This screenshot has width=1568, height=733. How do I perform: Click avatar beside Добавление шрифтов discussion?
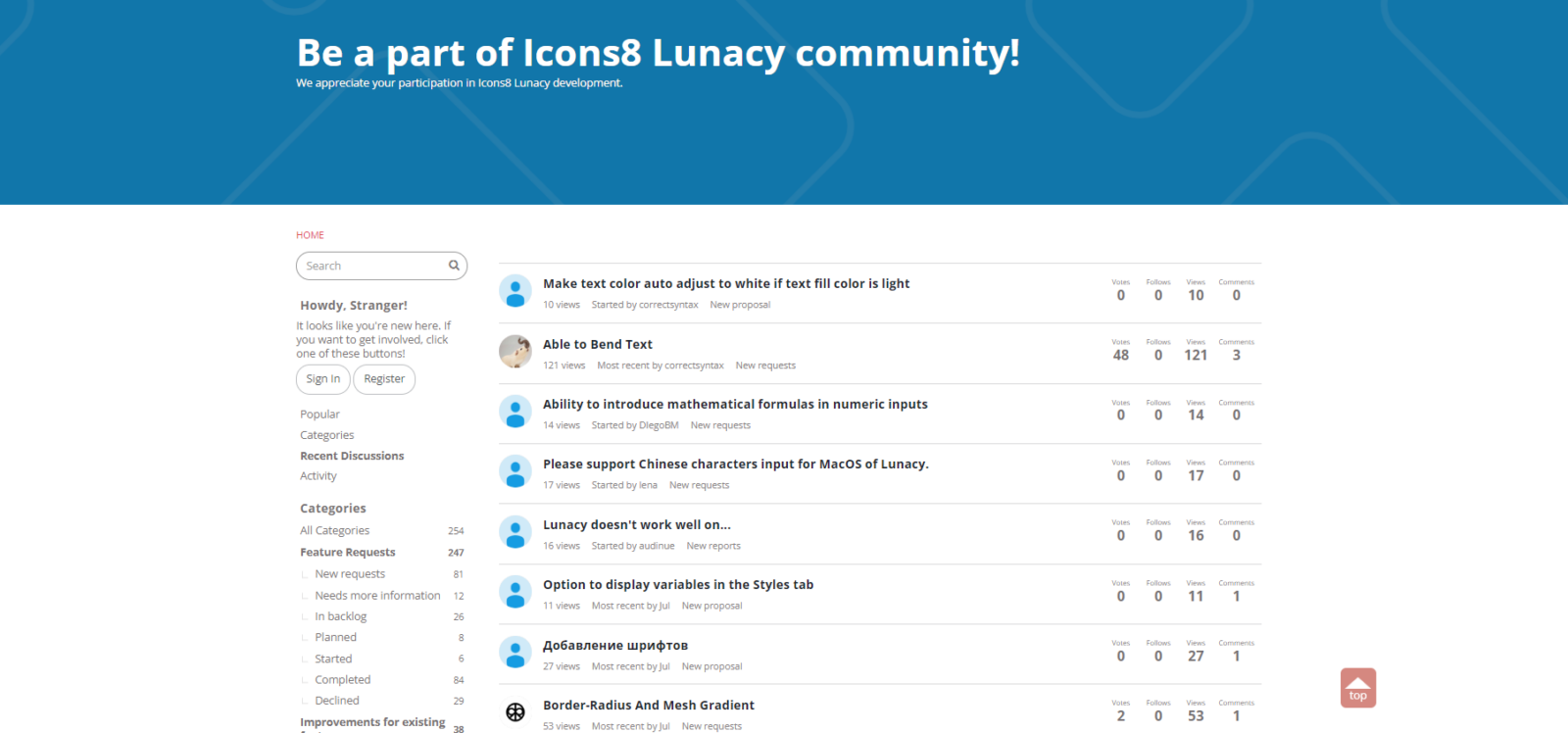coord(514,653)
